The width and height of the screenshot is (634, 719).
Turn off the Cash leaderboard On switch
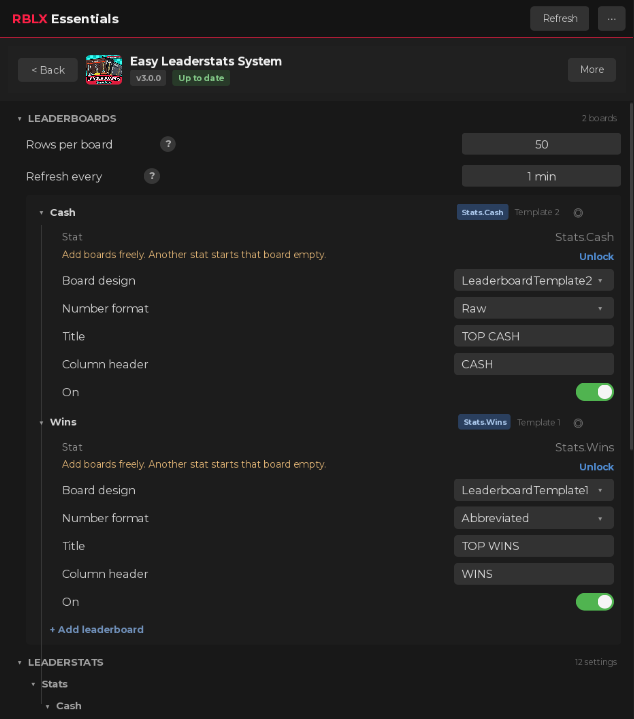[x=595, y=392]
